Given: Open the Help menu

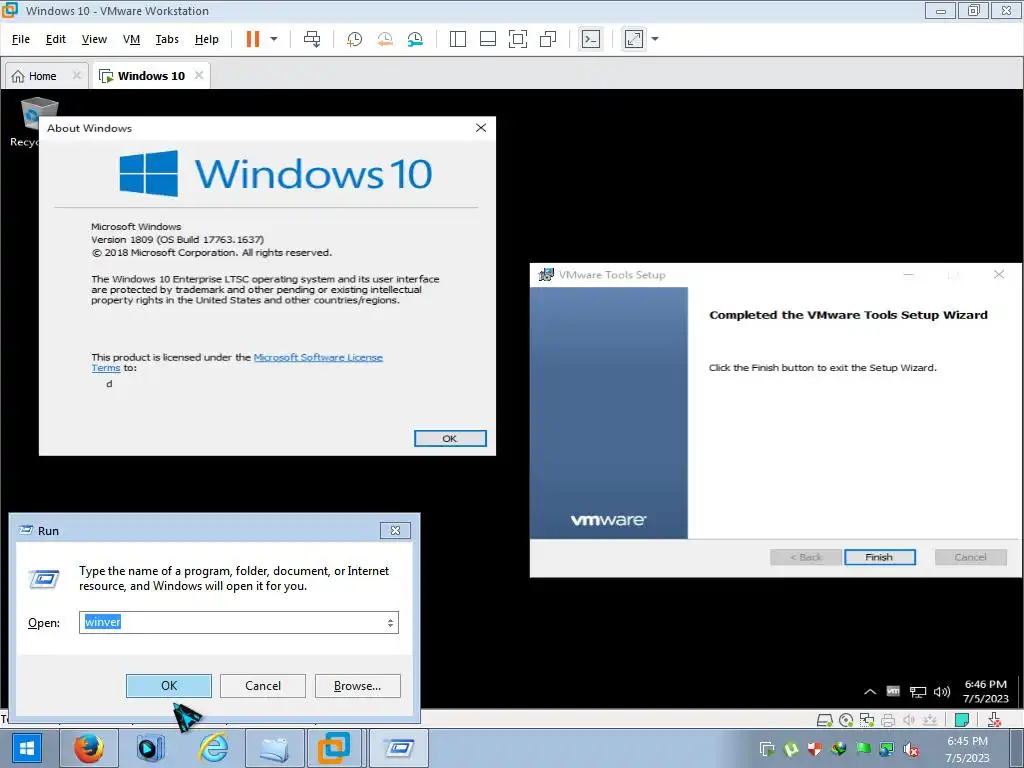Looking at the screenshot, I should pyautogui.click(x=206, y=39).
